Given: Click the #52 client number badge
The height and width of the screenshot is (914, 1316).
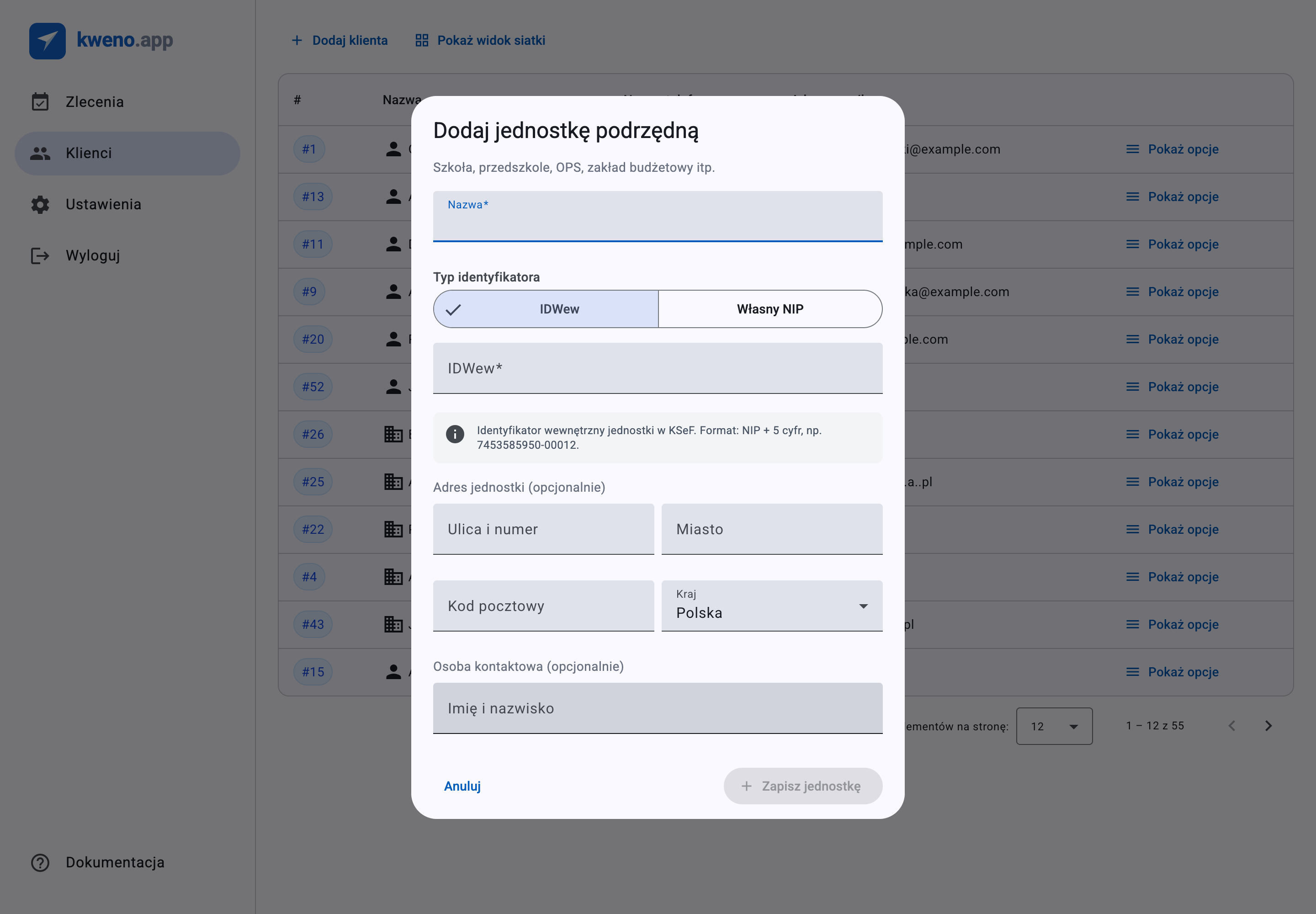Looking at the screenshot, I should point(313,387).
